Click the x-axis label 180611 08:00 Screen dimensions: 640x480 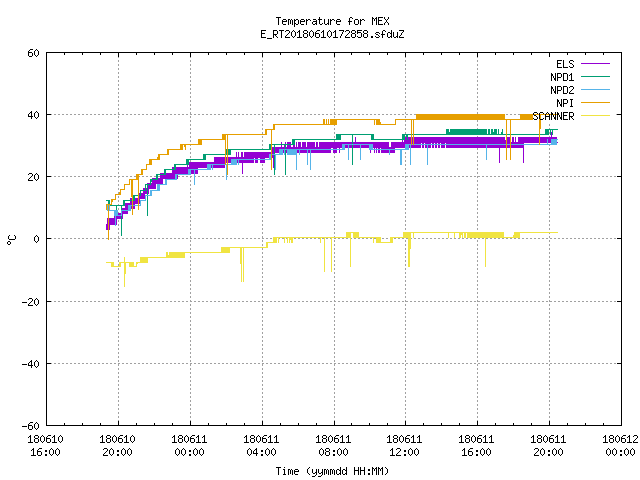point(333,446)
